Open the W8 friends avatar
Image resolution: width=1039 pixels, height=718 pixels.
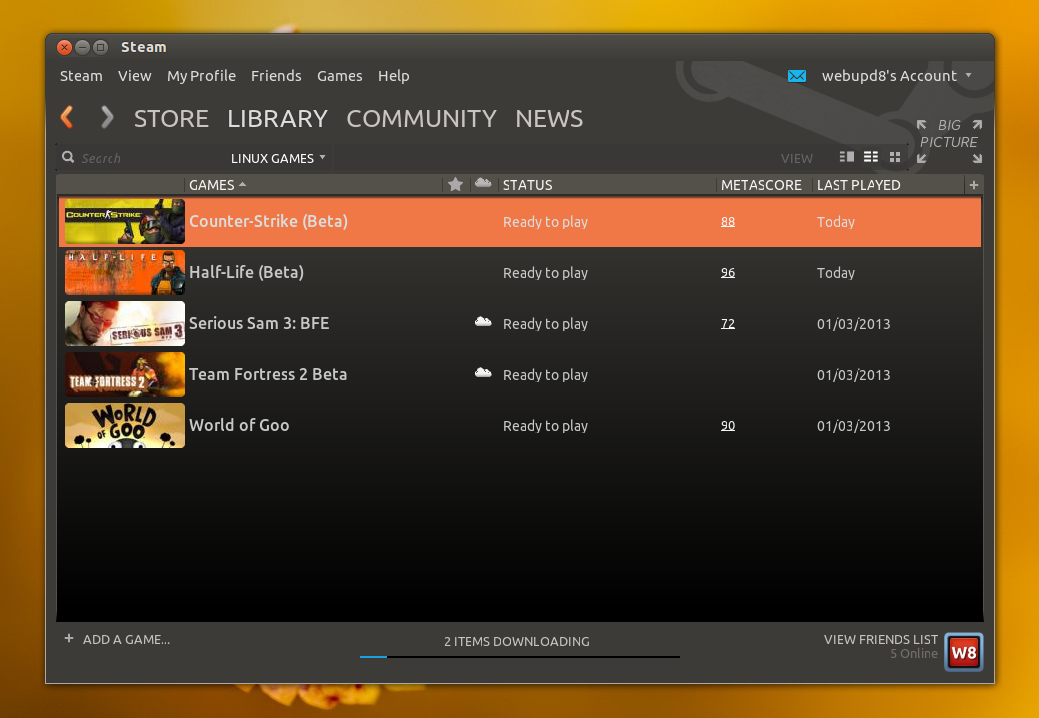coord(963,652)
